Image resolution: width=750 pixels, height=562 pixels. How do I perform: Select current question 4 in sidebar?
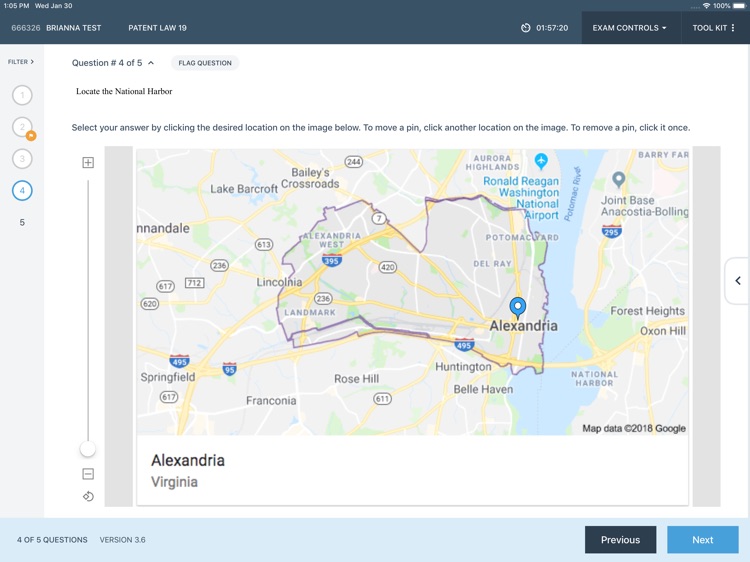tap(22, 190)
